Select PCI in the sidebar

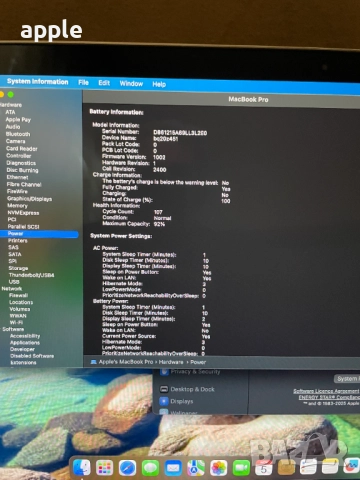[12, 219]
